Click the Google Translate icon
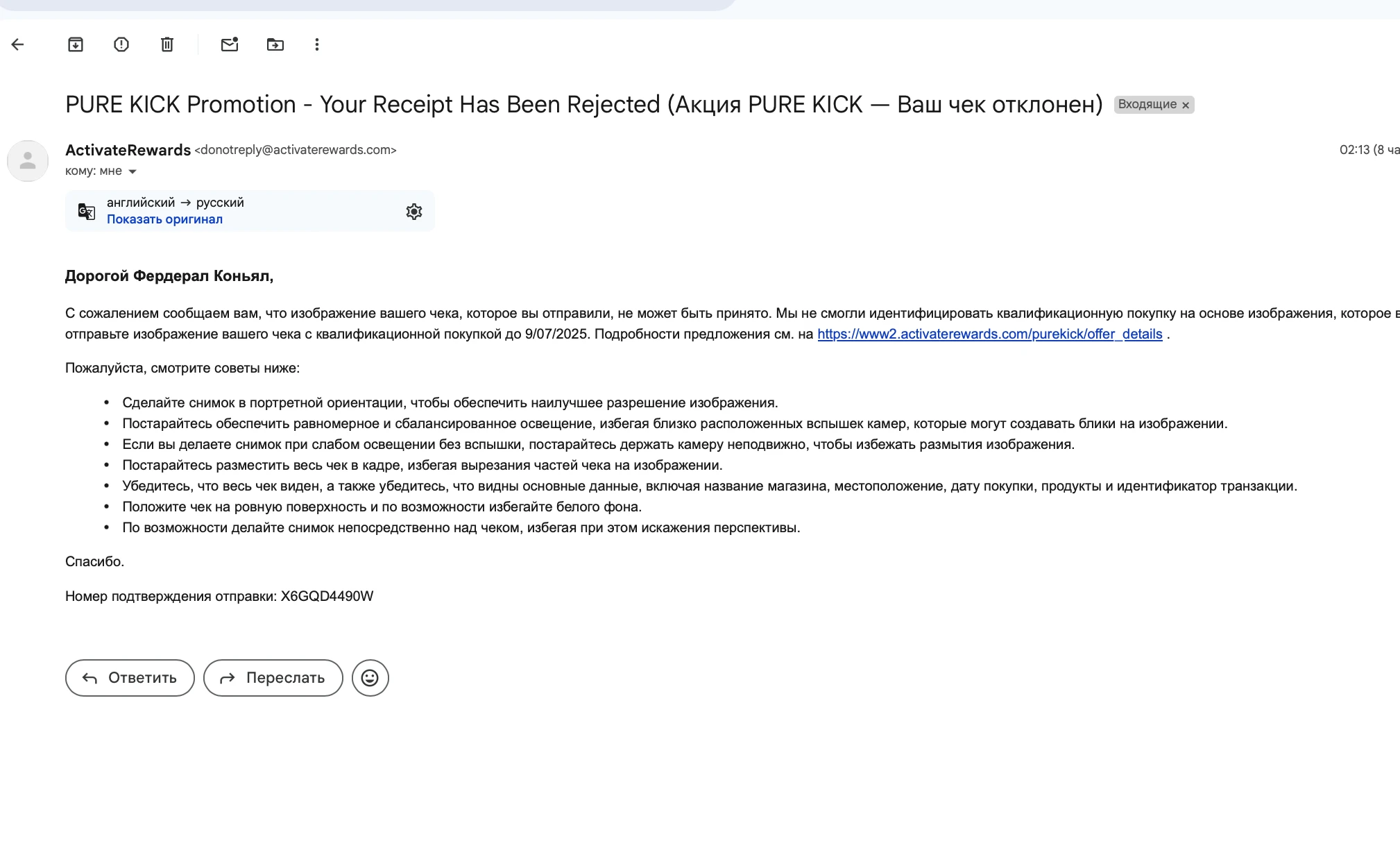Viewport: 1400px width, 841px height. (x=87, y=212)
